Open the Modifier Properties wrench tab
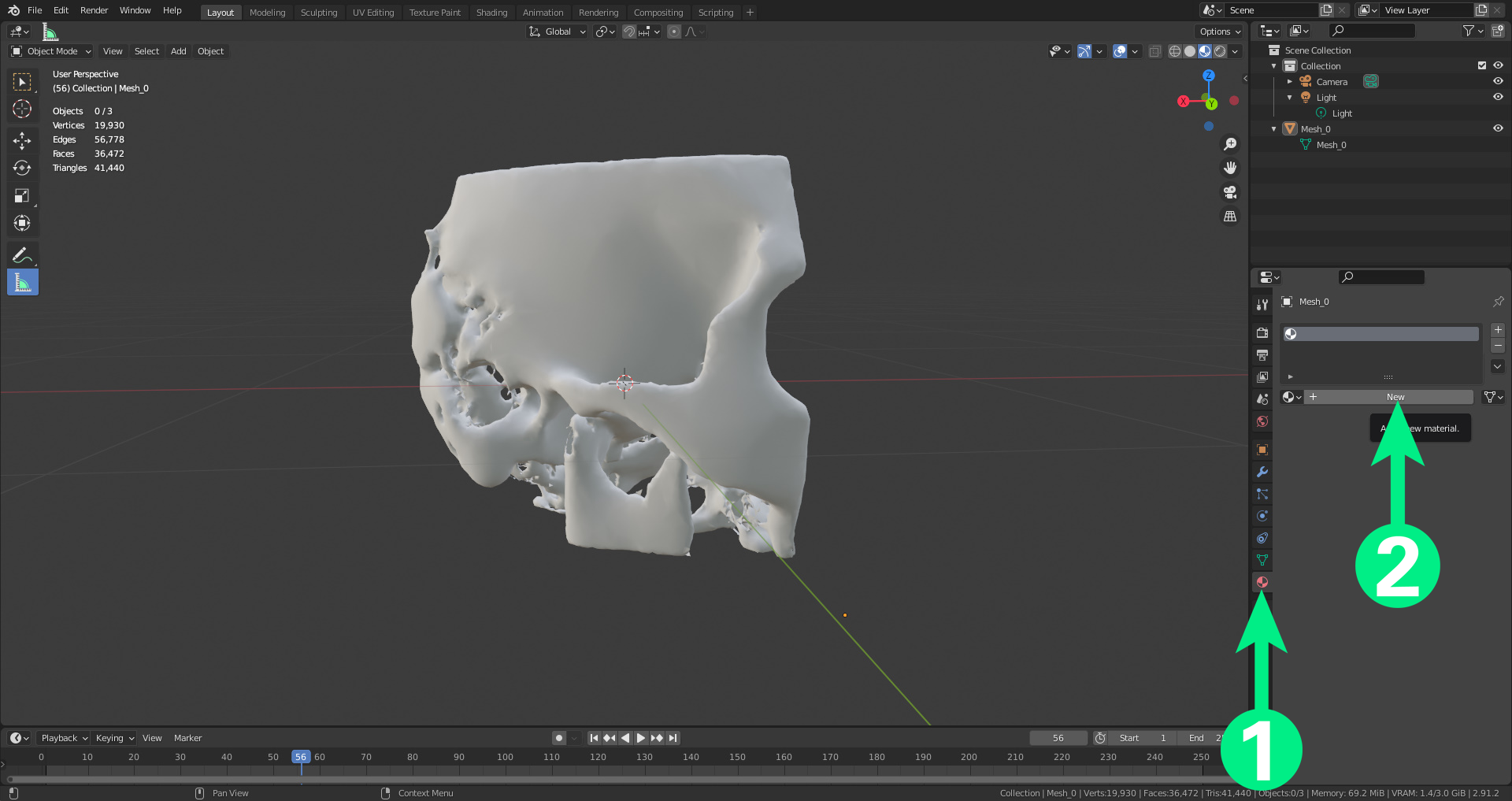Viewport: 1512px width, 801px height. 1262,472
